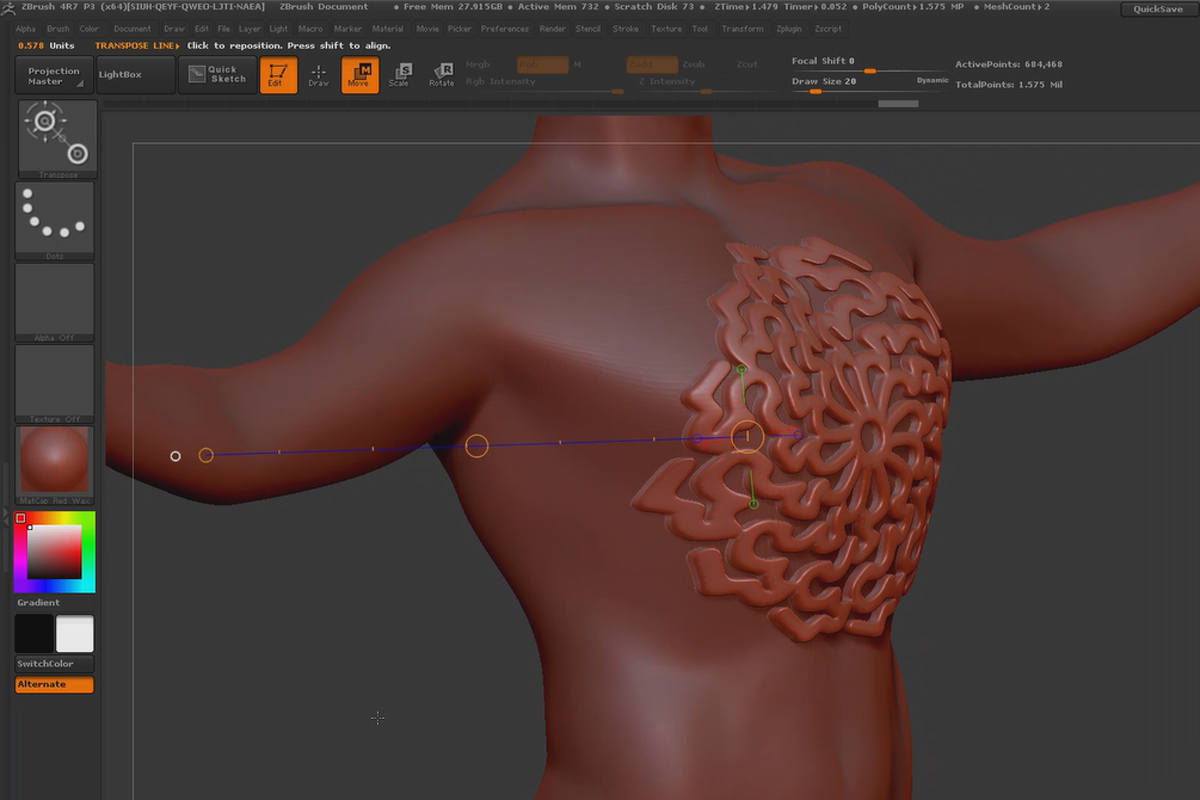Adjust the Z Intensity slider
This screenshot has width=1200, height=800.
click(705, 85)
